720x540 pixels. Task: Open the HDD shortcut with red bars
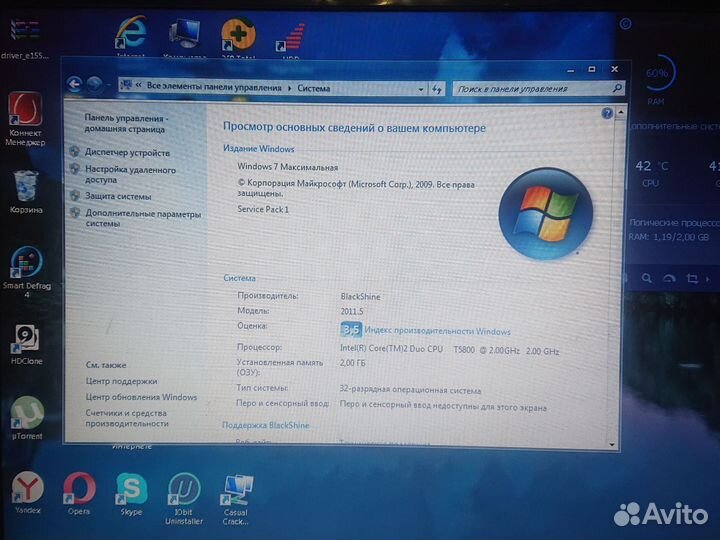(291, 37)
